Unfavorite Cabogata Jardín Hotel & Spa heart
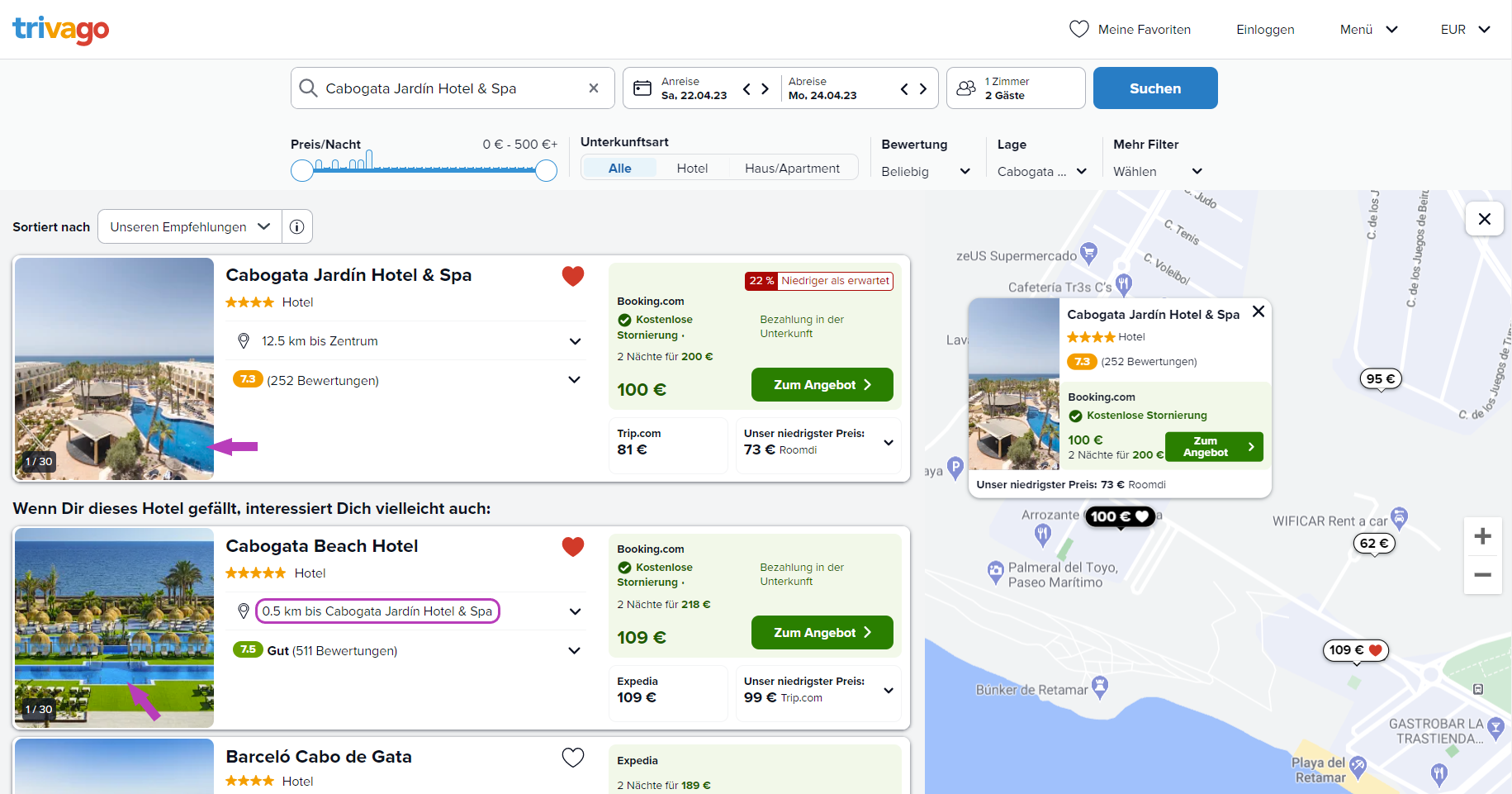This screenshot has height=794, width=1512. (573, 276)
